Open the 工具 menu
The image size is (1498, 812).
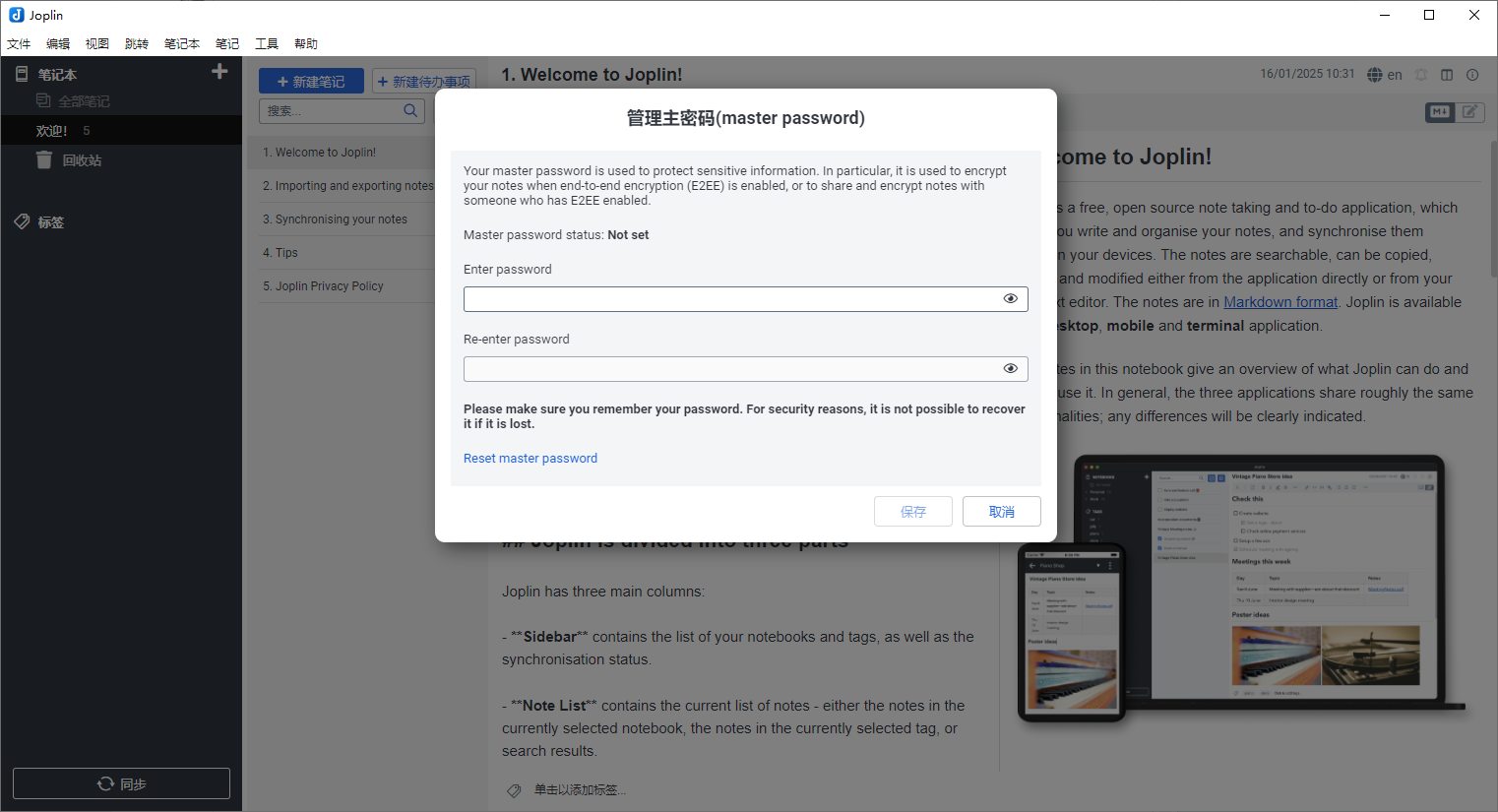point(267,44)
